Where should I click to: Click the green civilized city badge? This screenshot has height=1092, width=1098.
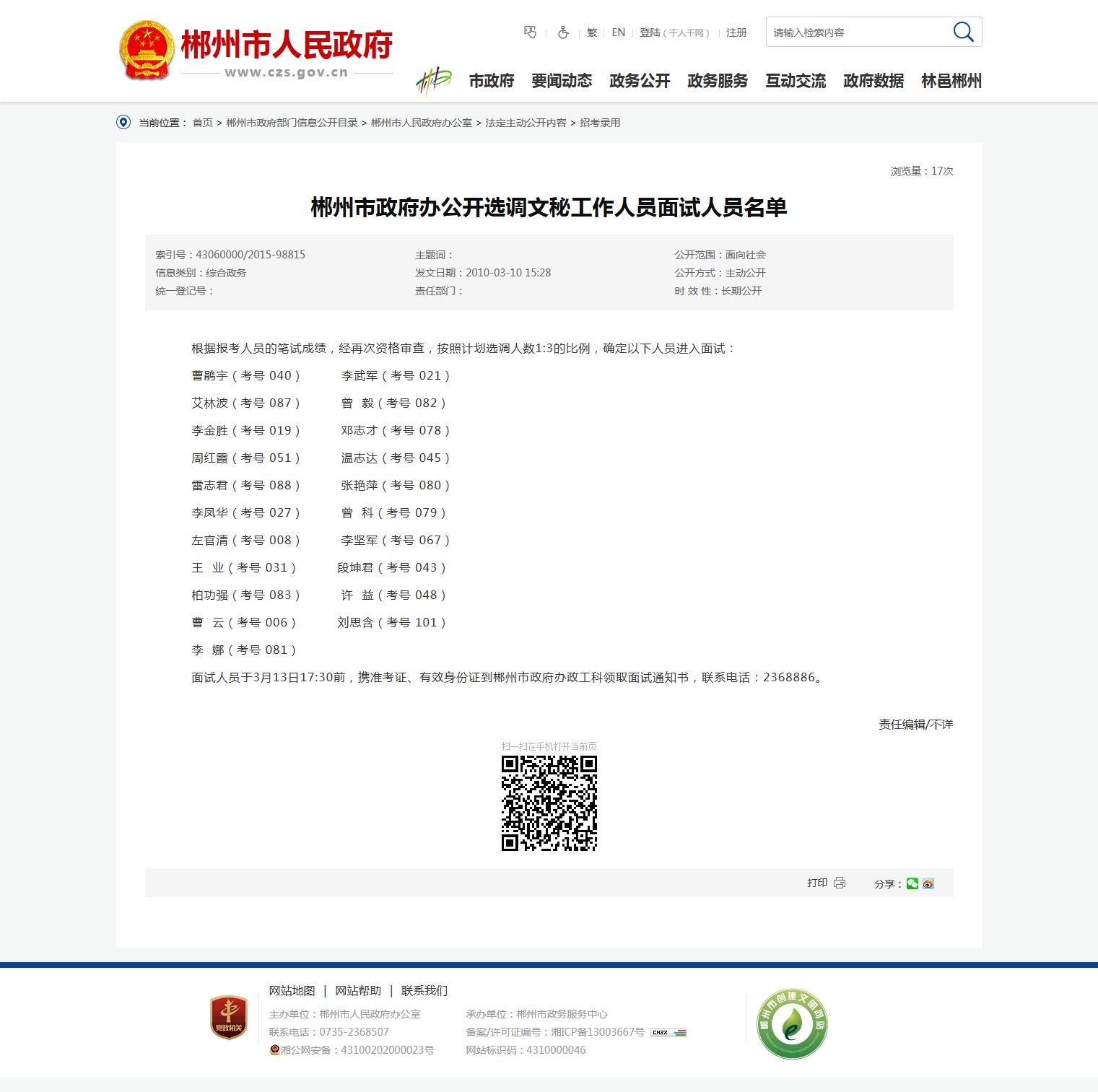click(792, 1023)
